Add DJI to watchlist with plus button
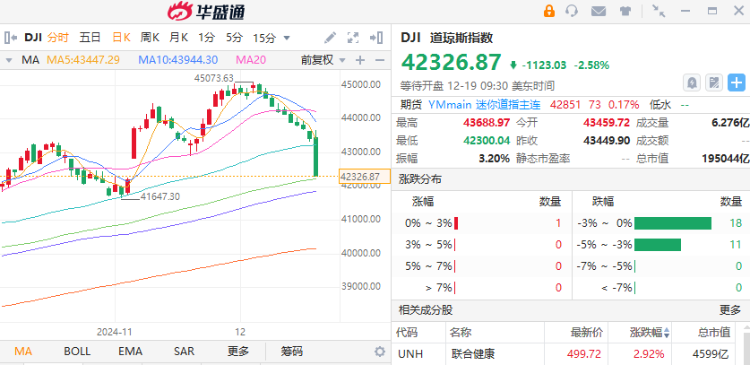Image resolution: width=750 pixels, height=365 pixels. 736,83
